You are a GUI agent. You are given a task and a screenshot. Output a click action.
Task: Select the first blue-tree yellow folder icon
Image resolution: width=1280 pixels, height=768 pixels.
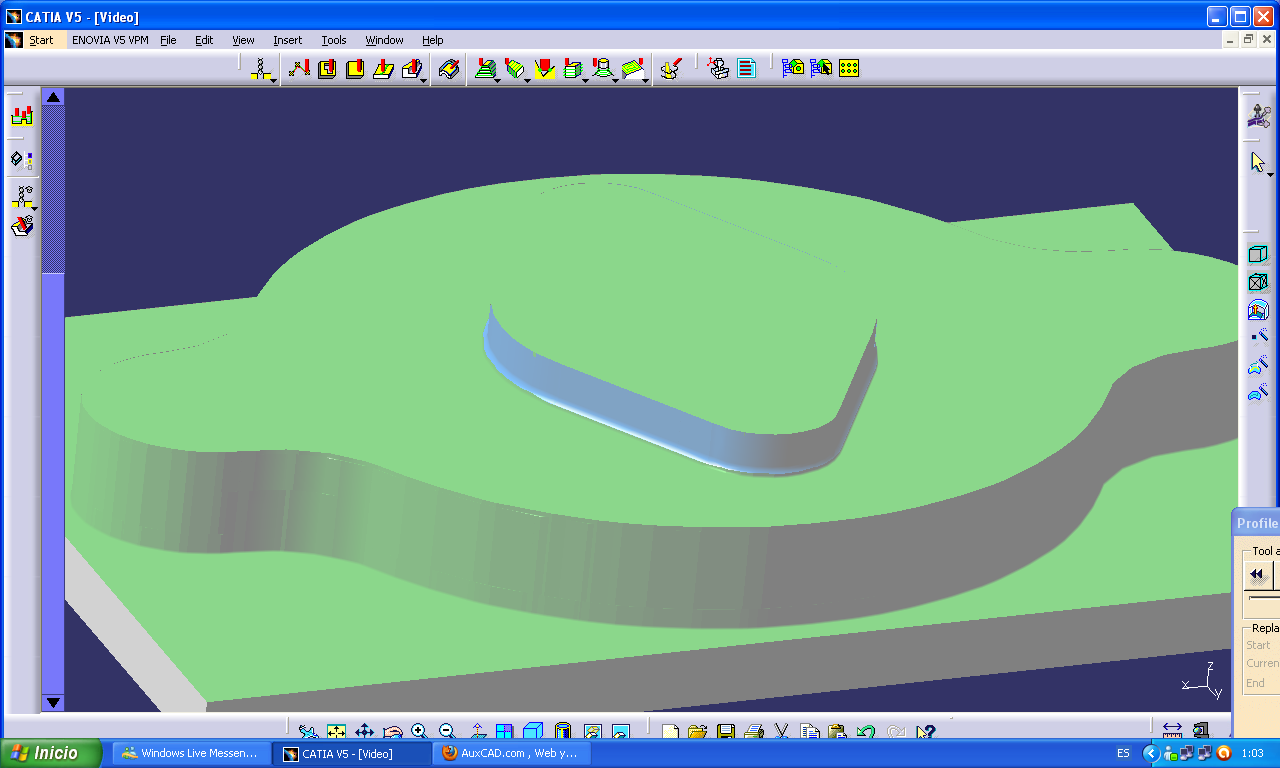click(x=793, y=68)
